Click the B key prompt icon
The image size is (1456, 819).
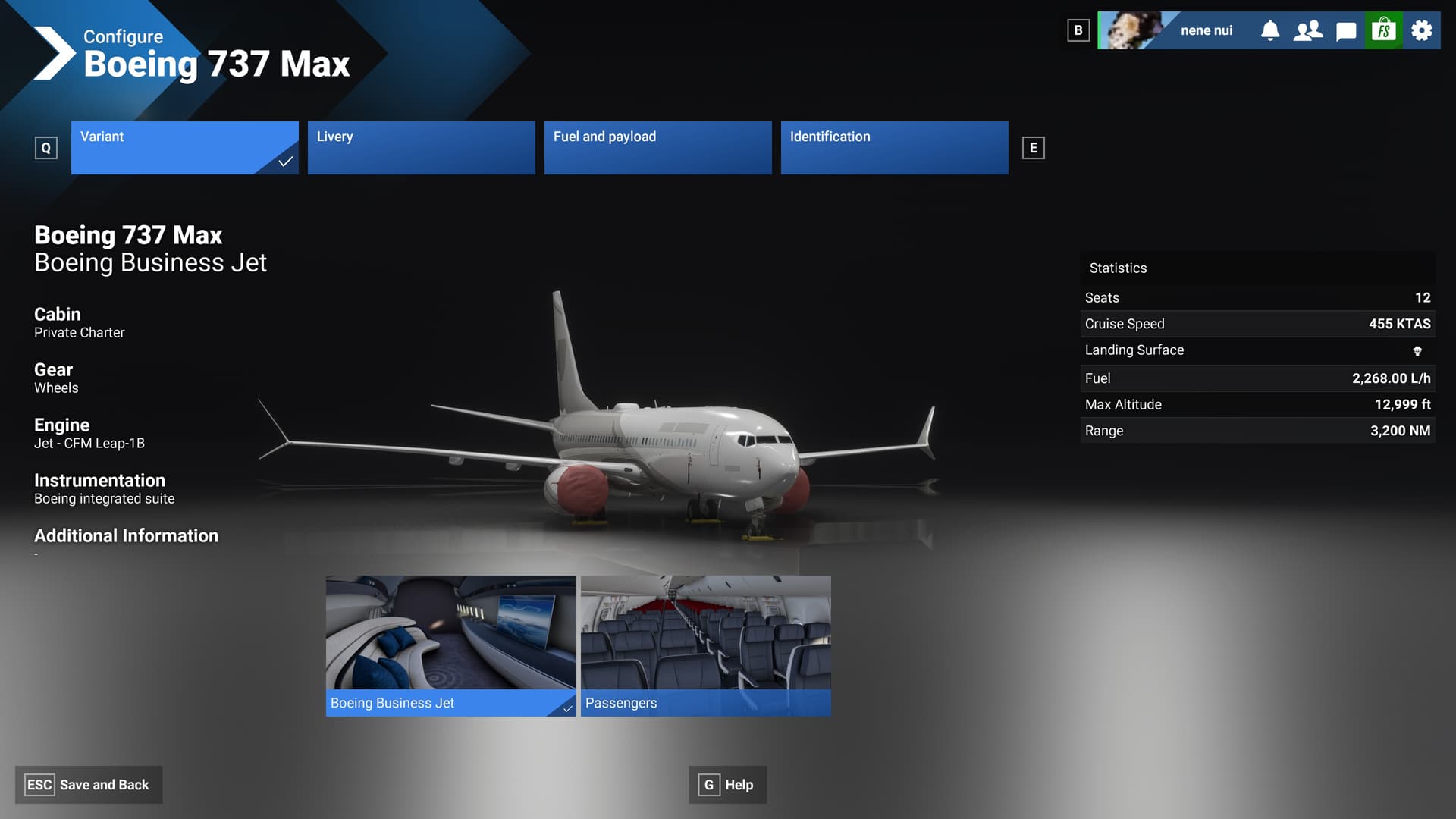tap(1078, 30)
